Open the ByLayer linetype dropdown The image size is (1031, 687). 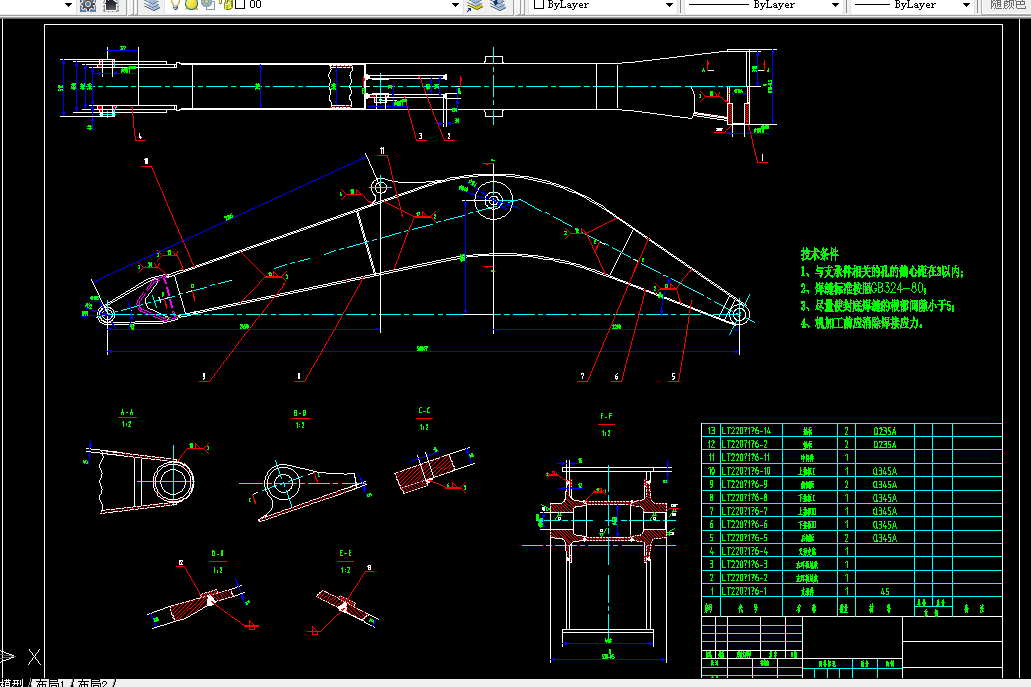pos(835,5)
